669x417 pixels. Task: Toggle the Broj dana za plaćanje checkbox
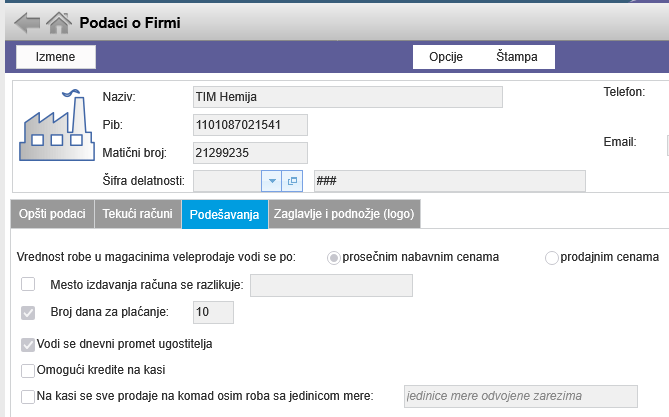click(x=28, y=312)
